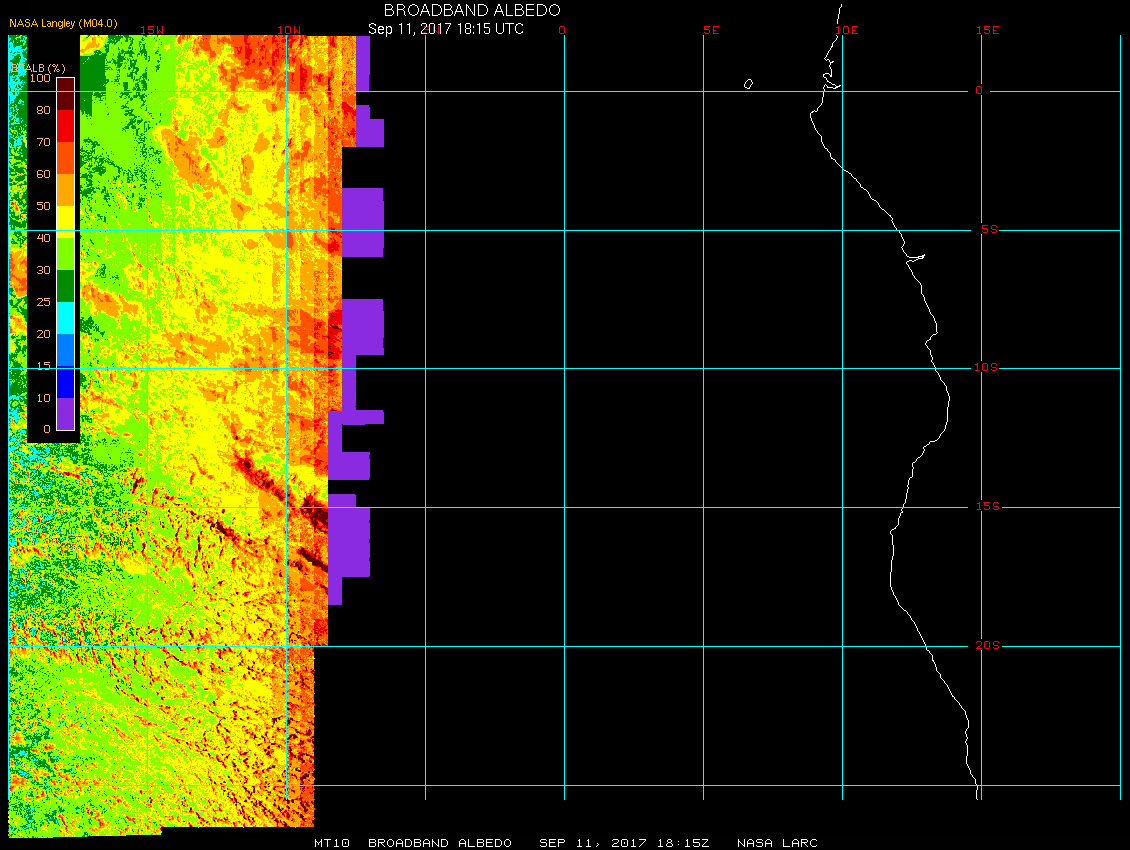The image size is (1130, 850).
Task: Click the purple 0–10% legend swatch
Action: (65, 414)
